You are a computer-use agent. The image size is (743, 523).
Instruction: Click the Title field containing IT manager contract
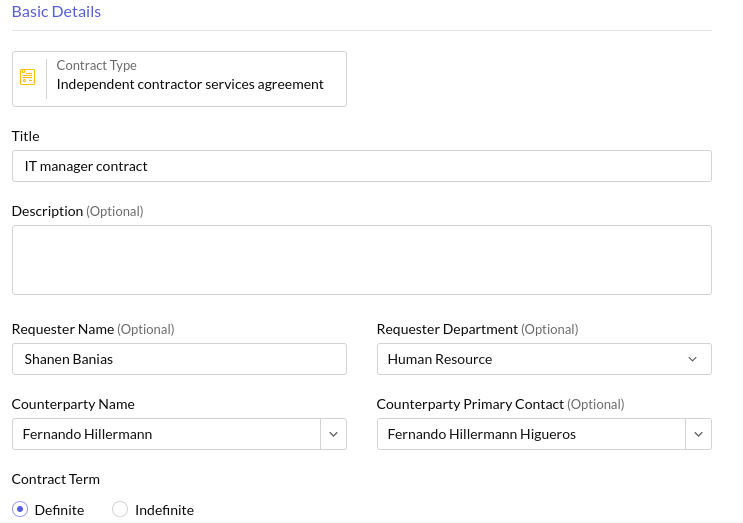point(361,166)
